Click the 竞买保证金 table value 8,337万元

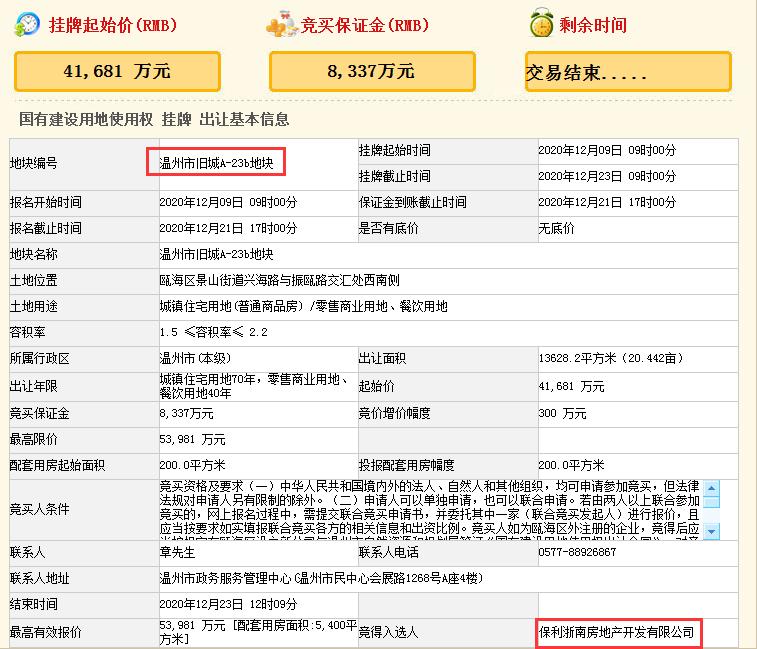click(186, 414)
